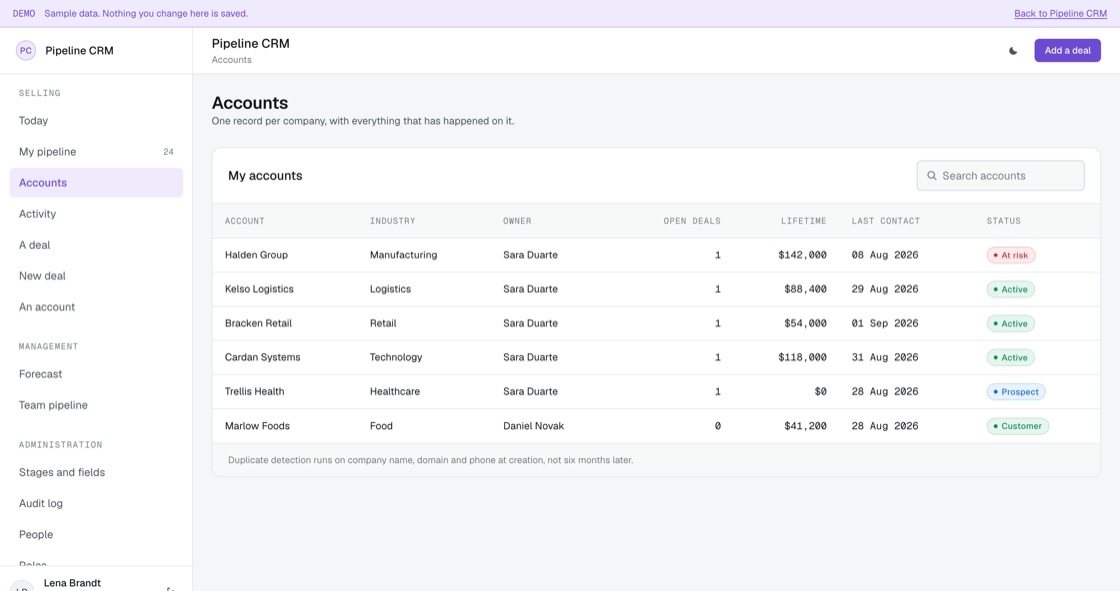Click Sara Duarte in Halden Group row
The height and width of the screenshot is (591, 1120).
[530, 255]
